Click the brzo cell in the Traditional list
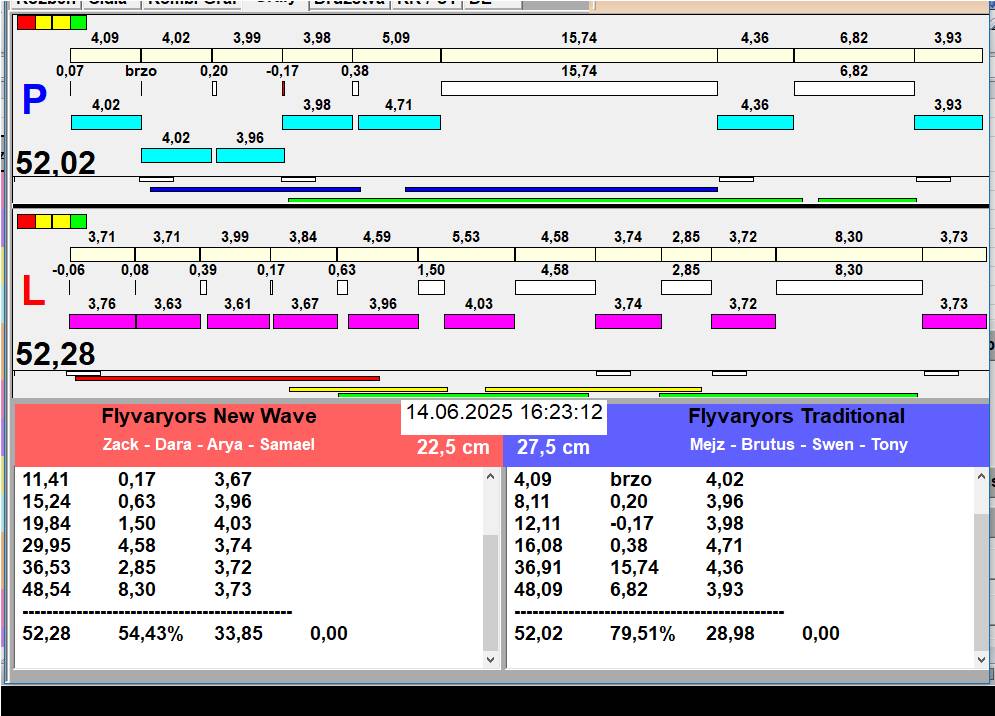995x716 pixels. coord(631,479)
